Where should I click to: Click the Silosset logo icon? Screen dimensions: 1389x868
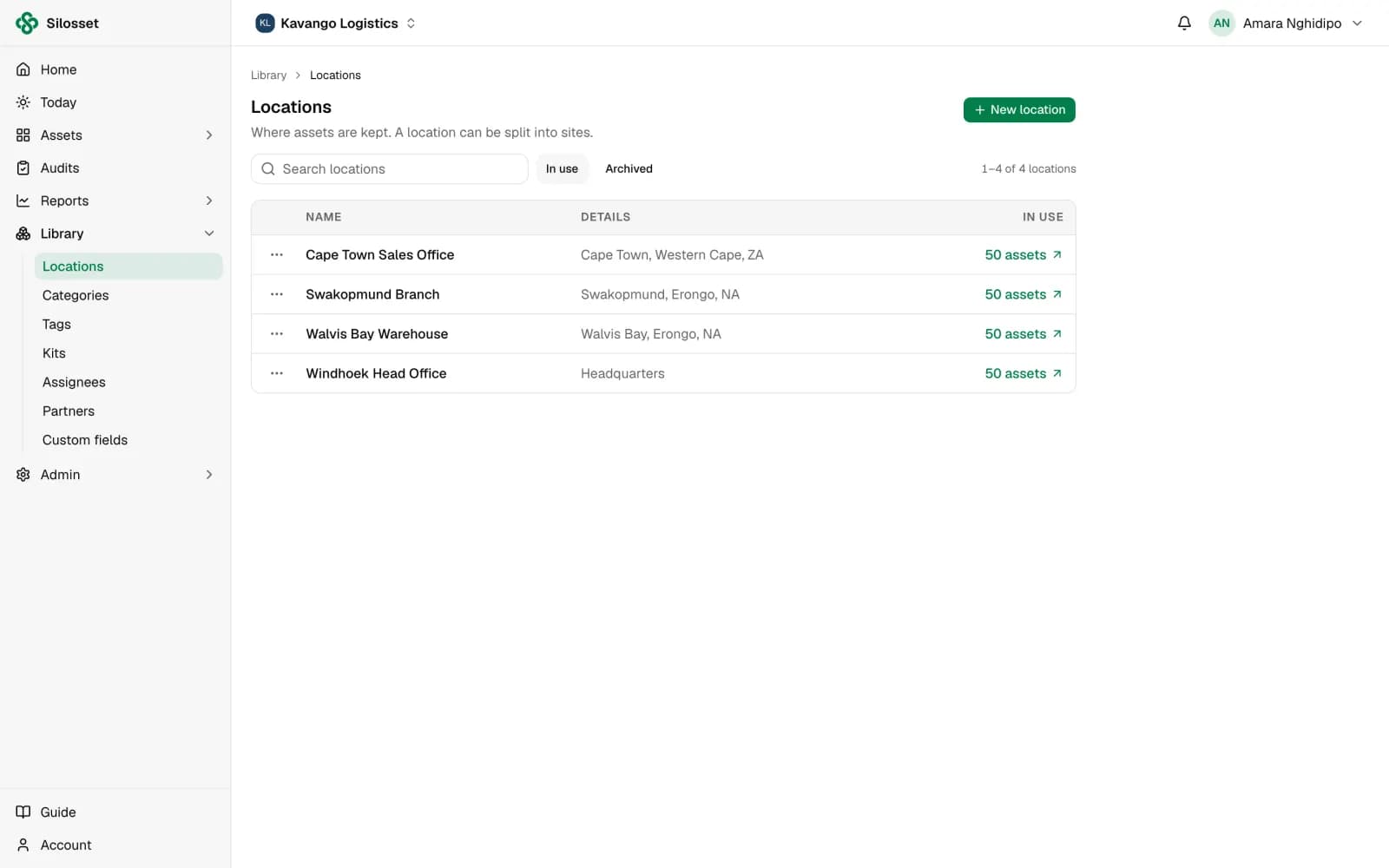point(27,23)
